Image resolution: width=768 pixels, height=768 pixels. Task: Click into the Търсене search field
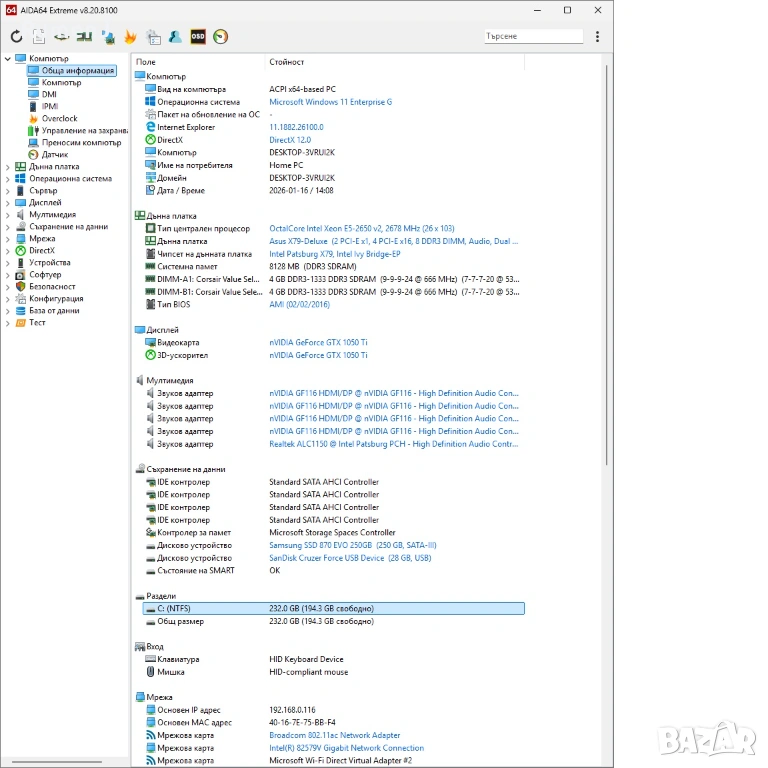(530, 37)
